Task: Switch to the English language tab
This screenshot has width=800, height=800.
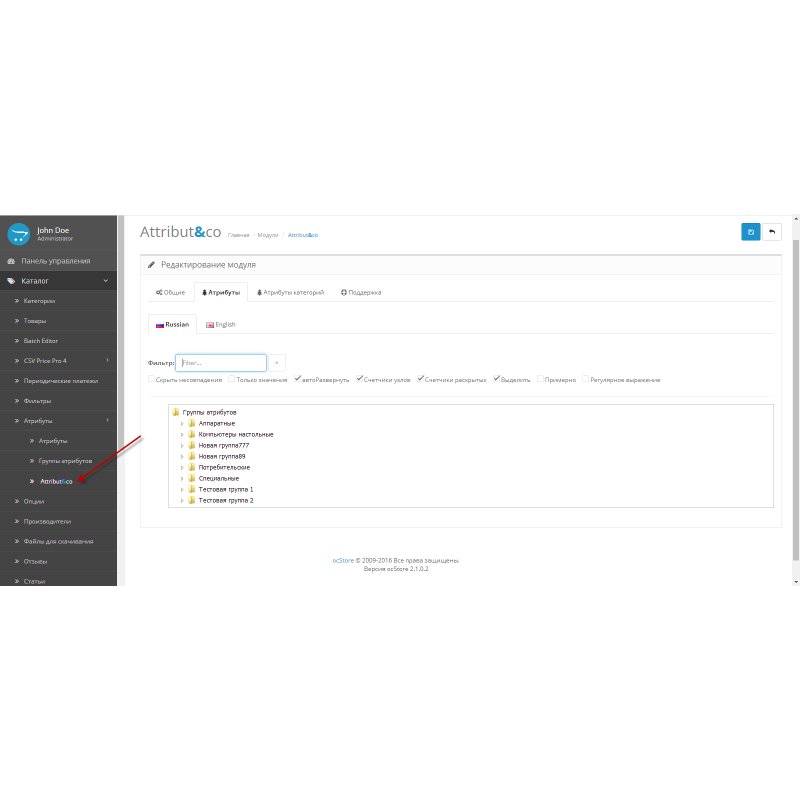Action: coord(220,324)
